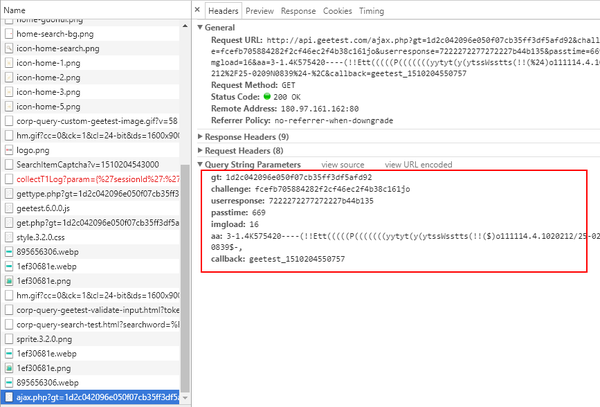Switch to the Timing tab

371,11
